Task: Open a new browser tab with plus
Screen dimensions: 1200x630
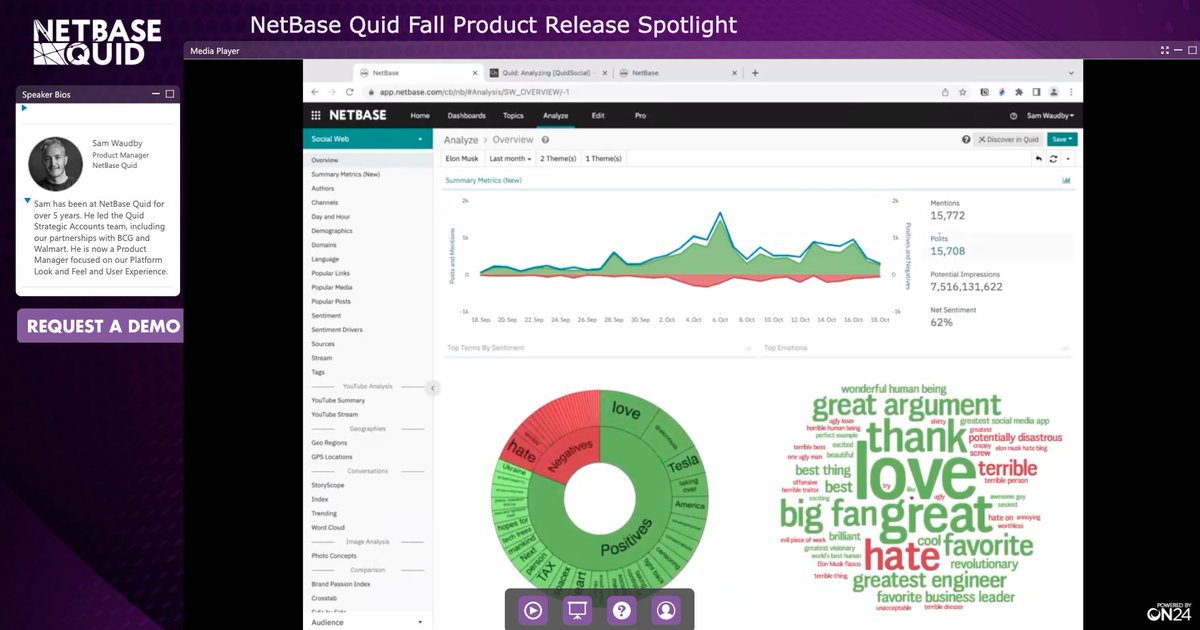Action: tap(755, 73)
